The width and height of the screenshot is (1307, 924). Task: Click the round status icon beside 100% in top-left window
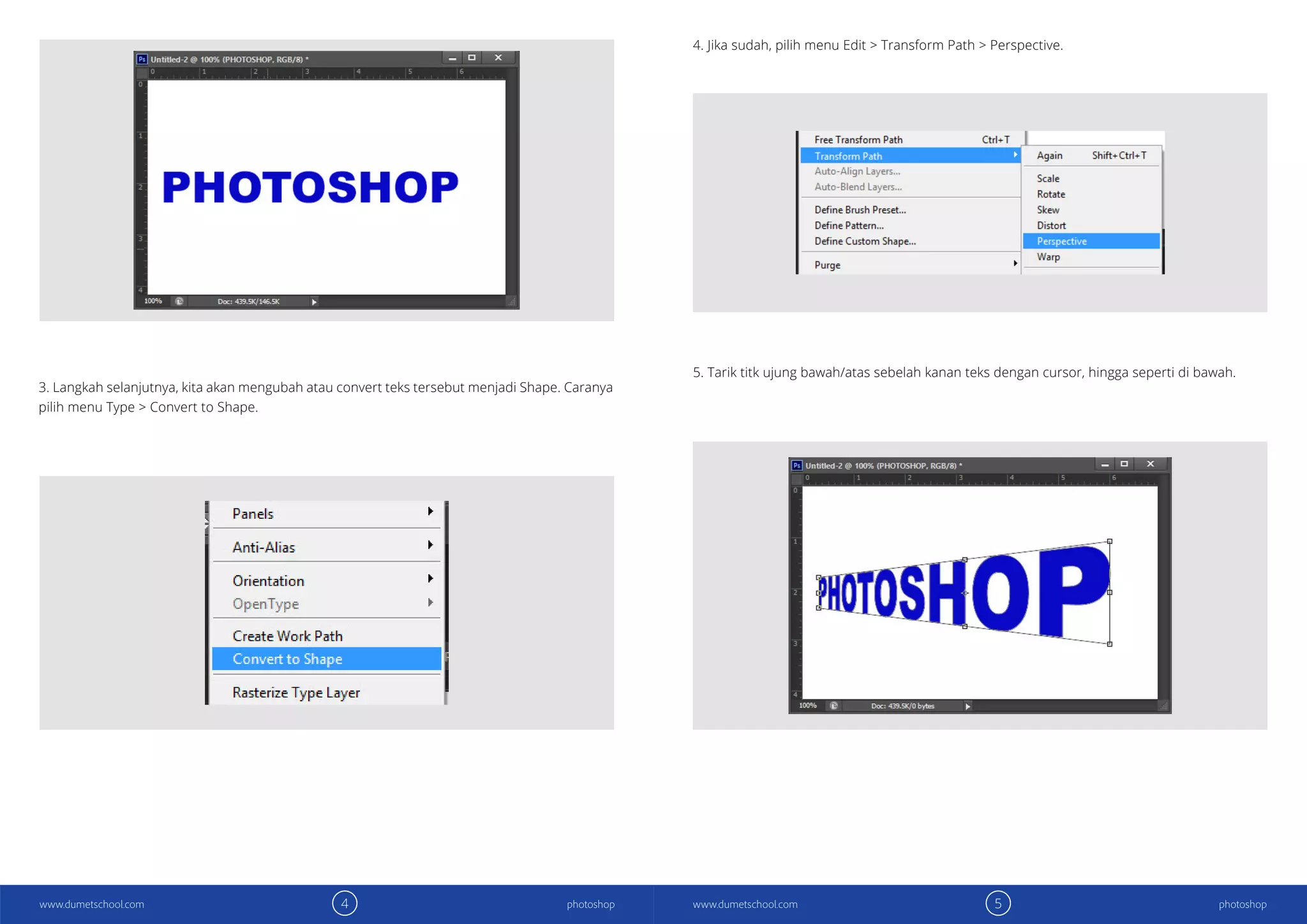point(179,301)
